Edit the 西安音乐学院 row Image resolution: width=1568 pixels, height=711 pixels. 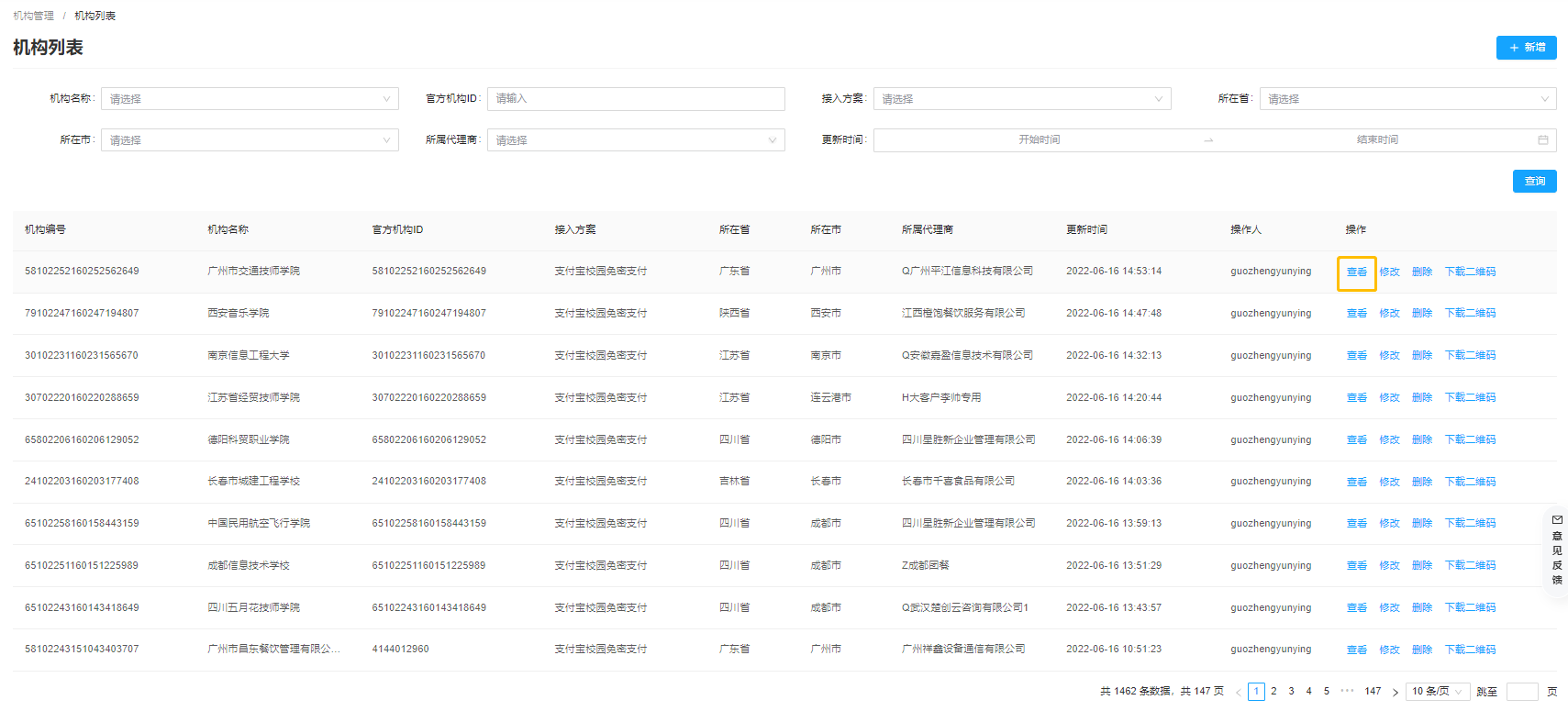[1390, 314]
